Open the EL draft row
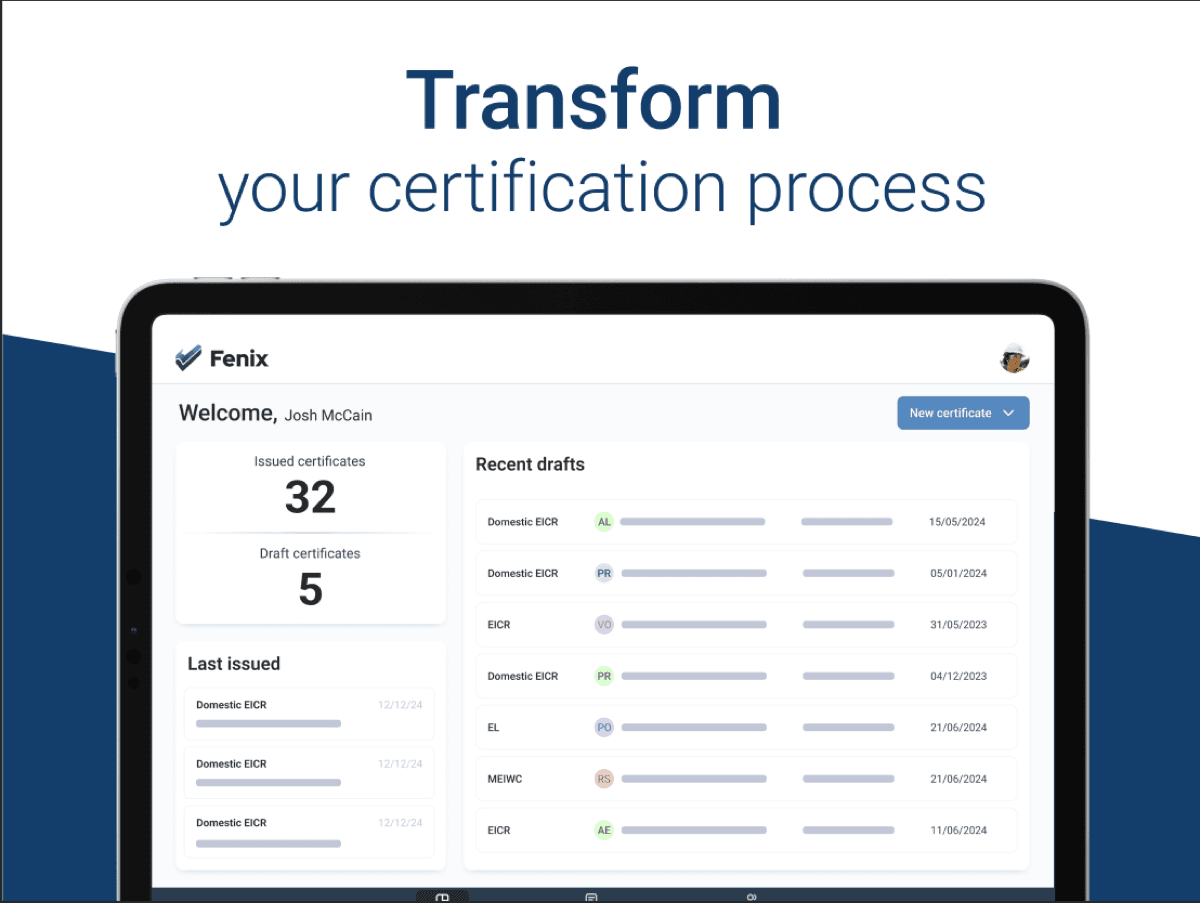Viewport: 1200px width, 903px height. point(745,728)
